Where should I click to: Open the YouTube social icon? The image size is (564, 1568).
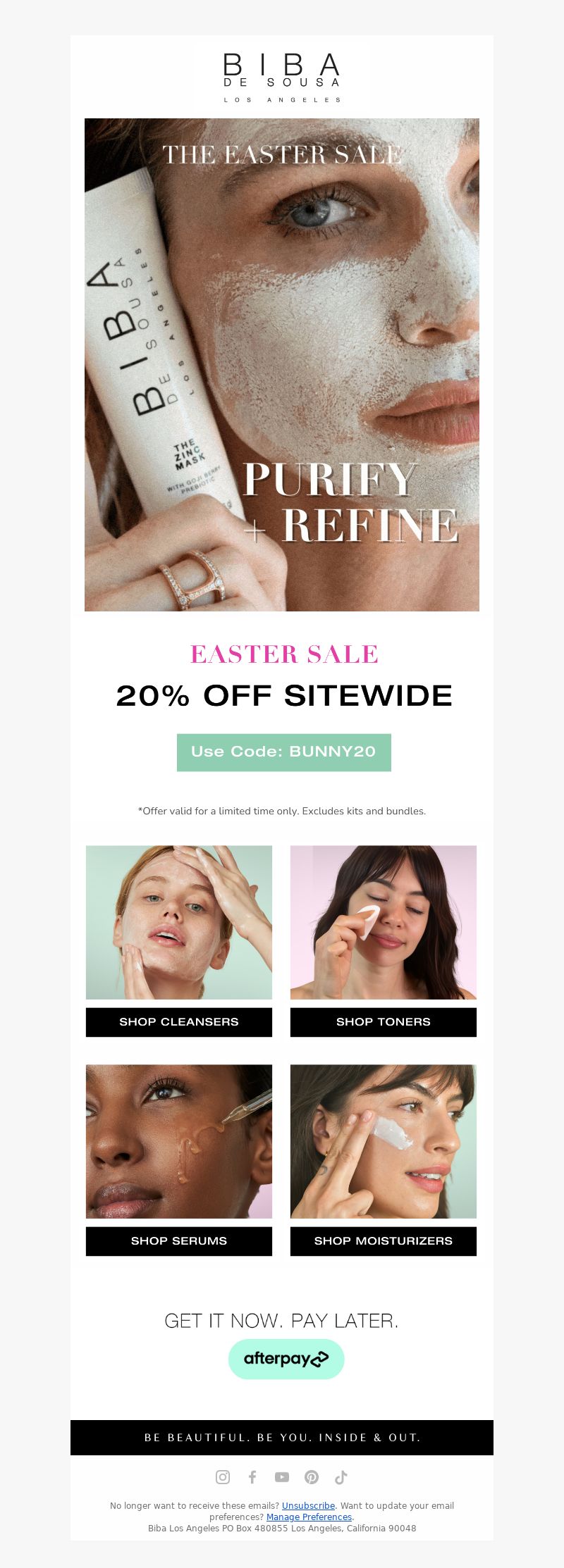282,1477
